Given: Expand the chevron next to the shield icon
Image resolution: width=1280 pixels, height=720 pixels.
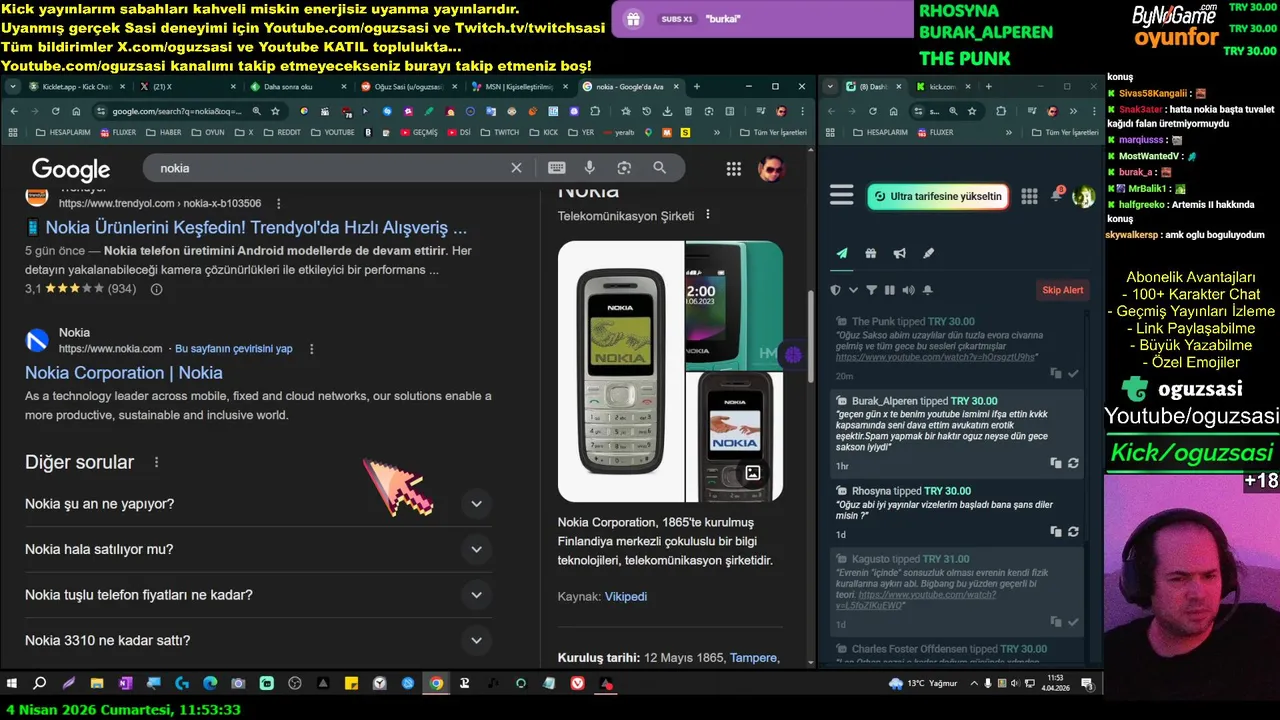Looking at the screenshot, I should [x=853, y=290].
